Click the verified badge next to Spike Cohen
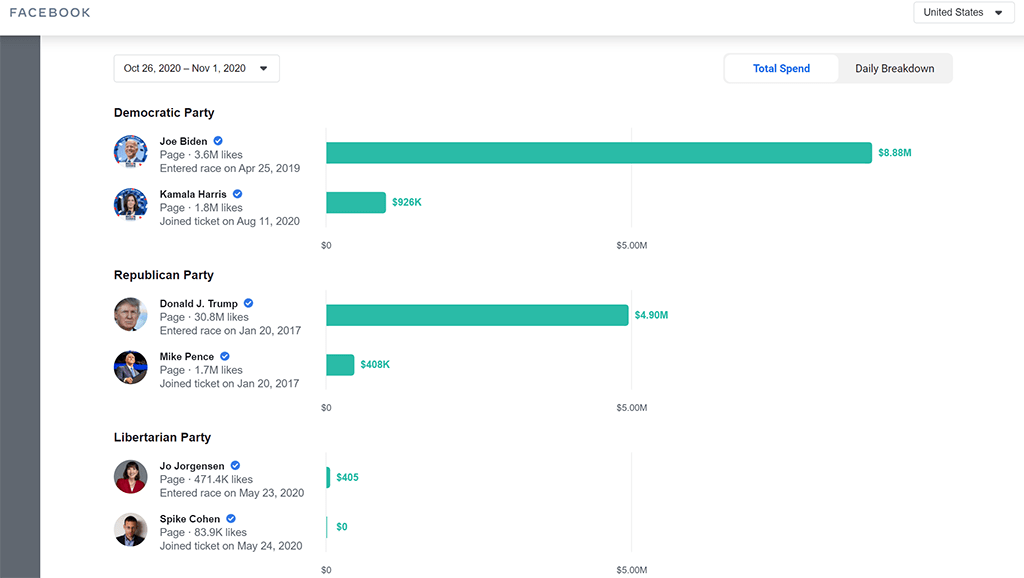1024x578 pixels. tap(231, 518)
